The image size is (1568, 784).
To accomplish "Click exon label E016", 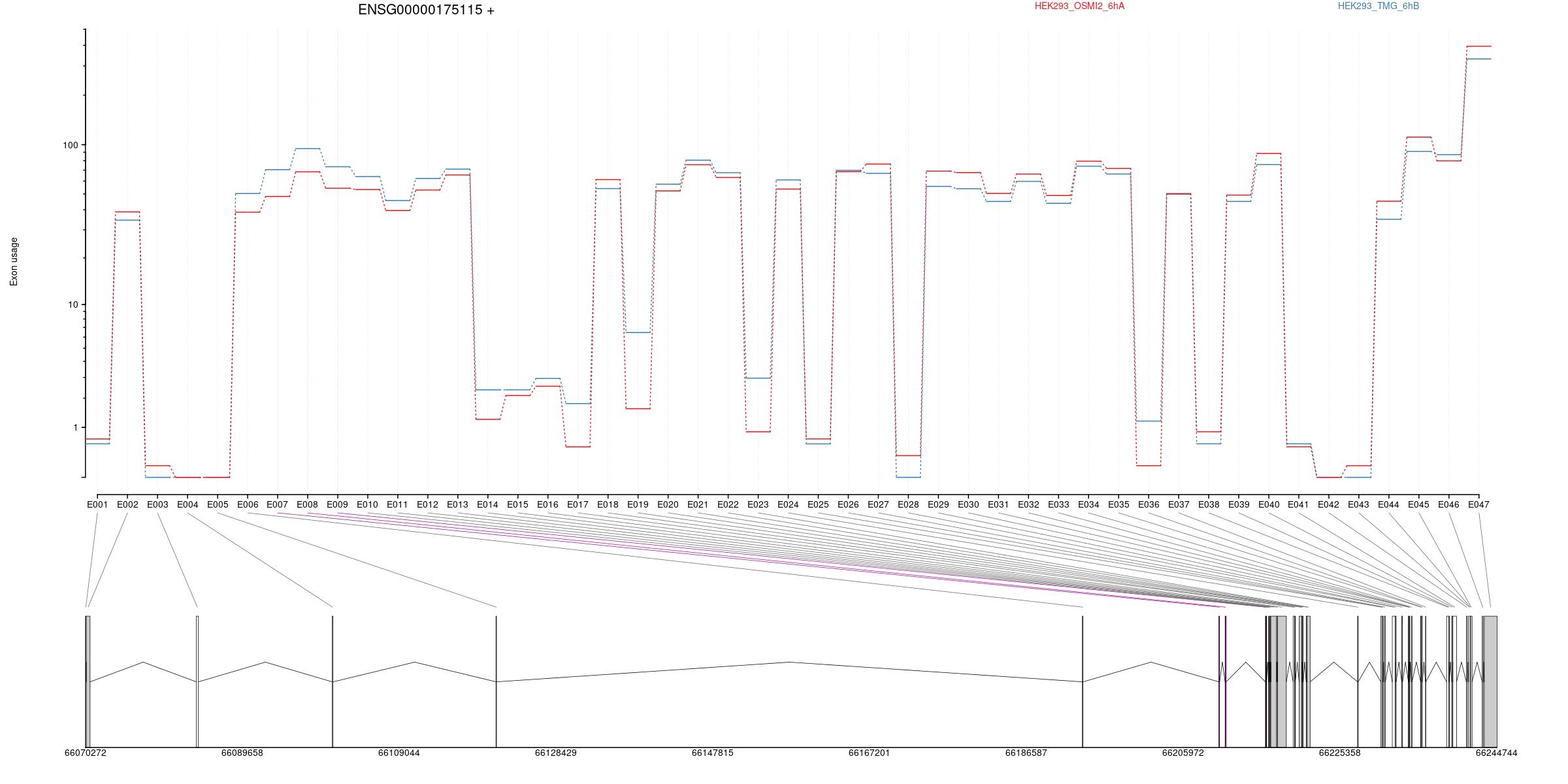I will [548, 504].
